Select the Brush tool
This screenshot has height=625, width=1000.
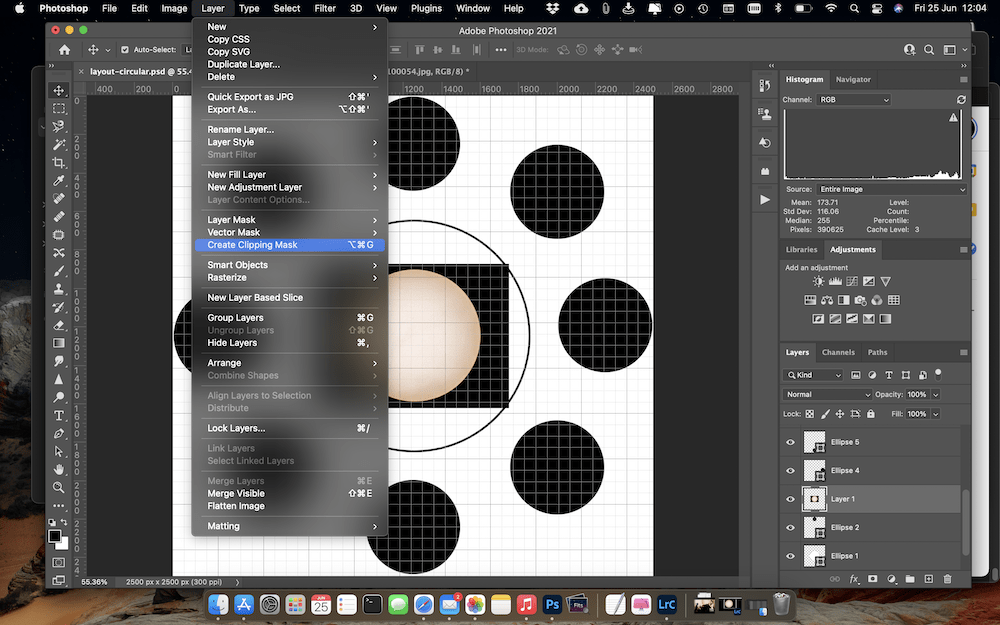59,271
